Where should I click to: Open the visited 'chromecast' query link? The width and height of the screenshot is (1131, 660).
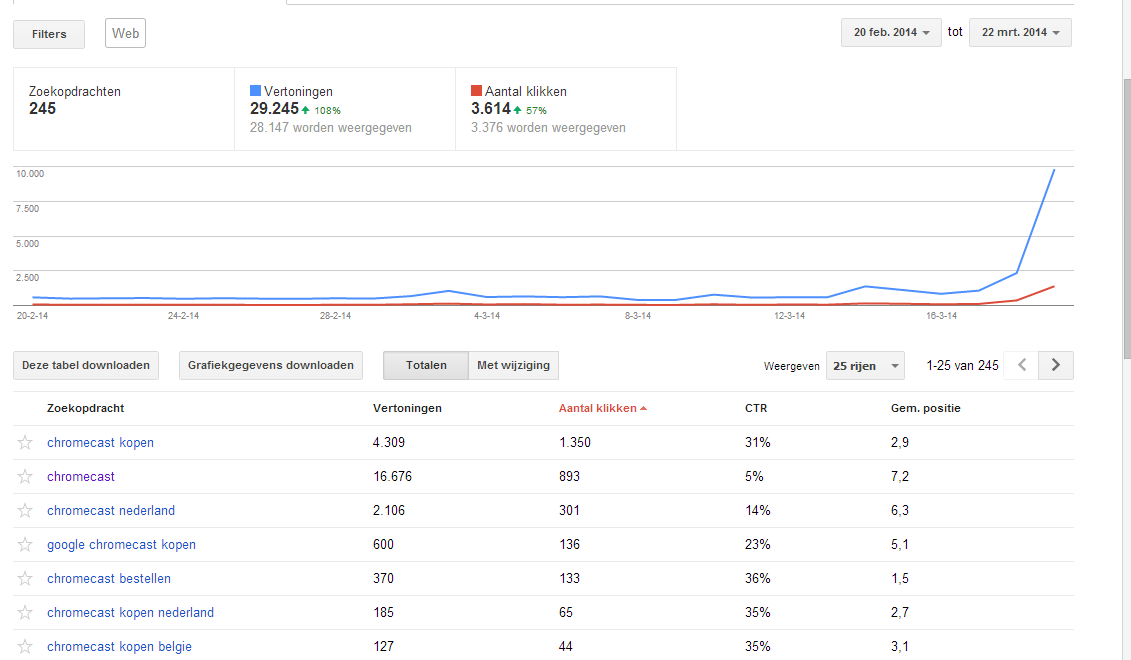[81, 476]
